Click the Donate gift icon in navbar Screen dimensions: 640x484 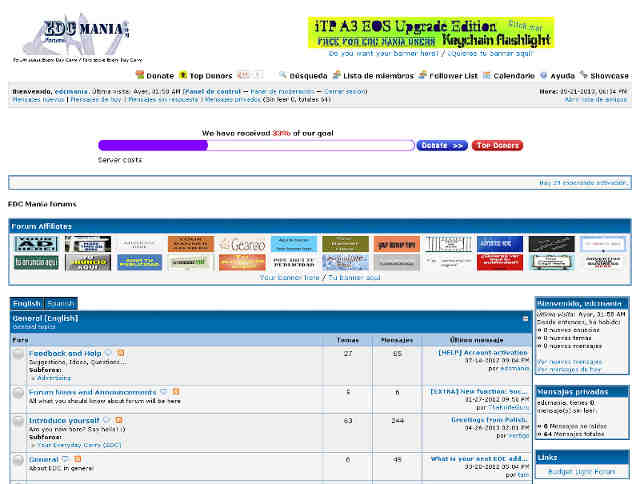[x=140, y=75]
